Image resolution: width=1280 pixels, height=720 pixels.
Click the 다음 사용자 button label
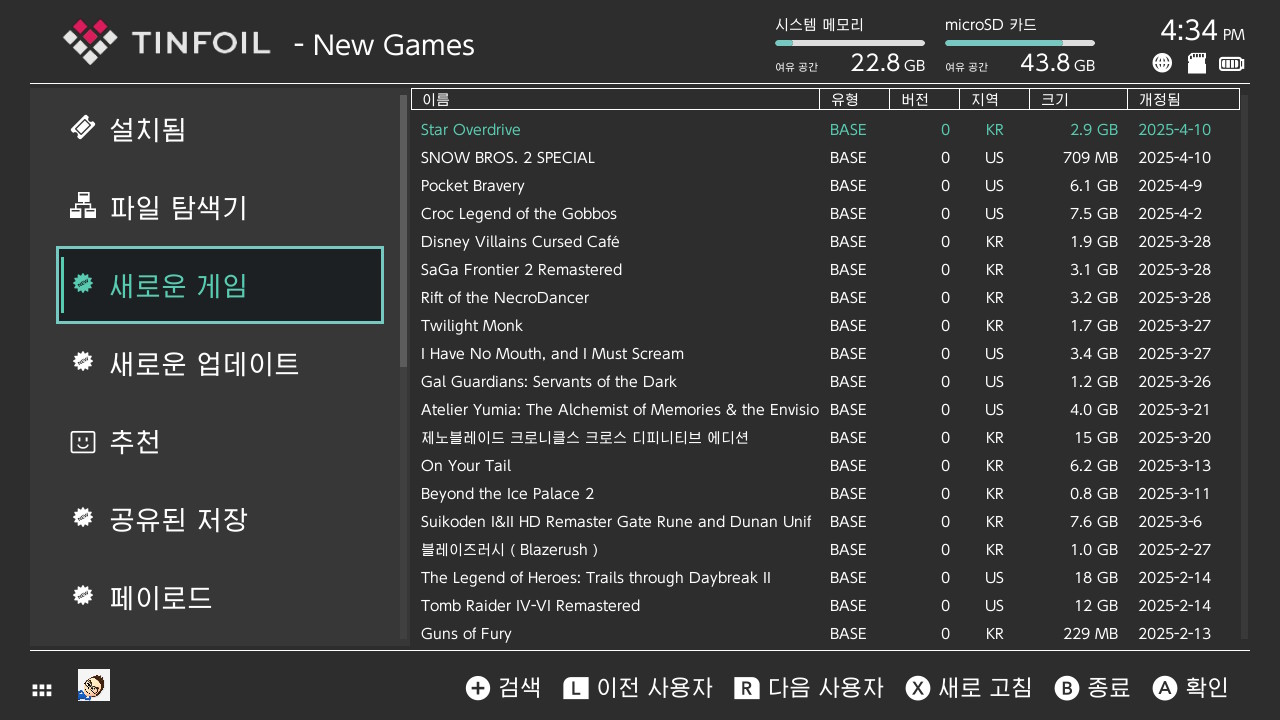point(826,688)
